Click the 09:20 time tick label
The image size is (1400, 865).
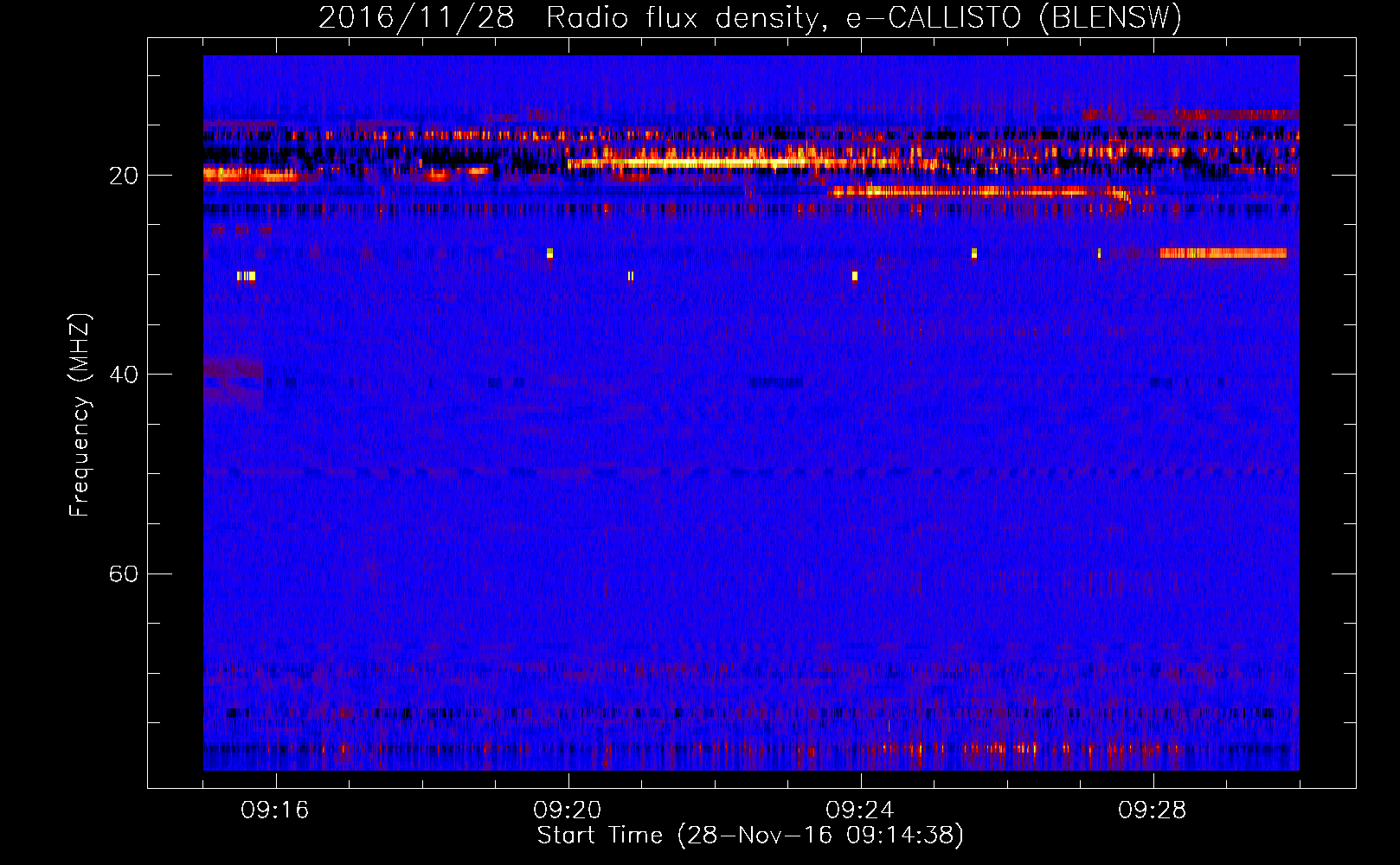(x=568, y=811)
